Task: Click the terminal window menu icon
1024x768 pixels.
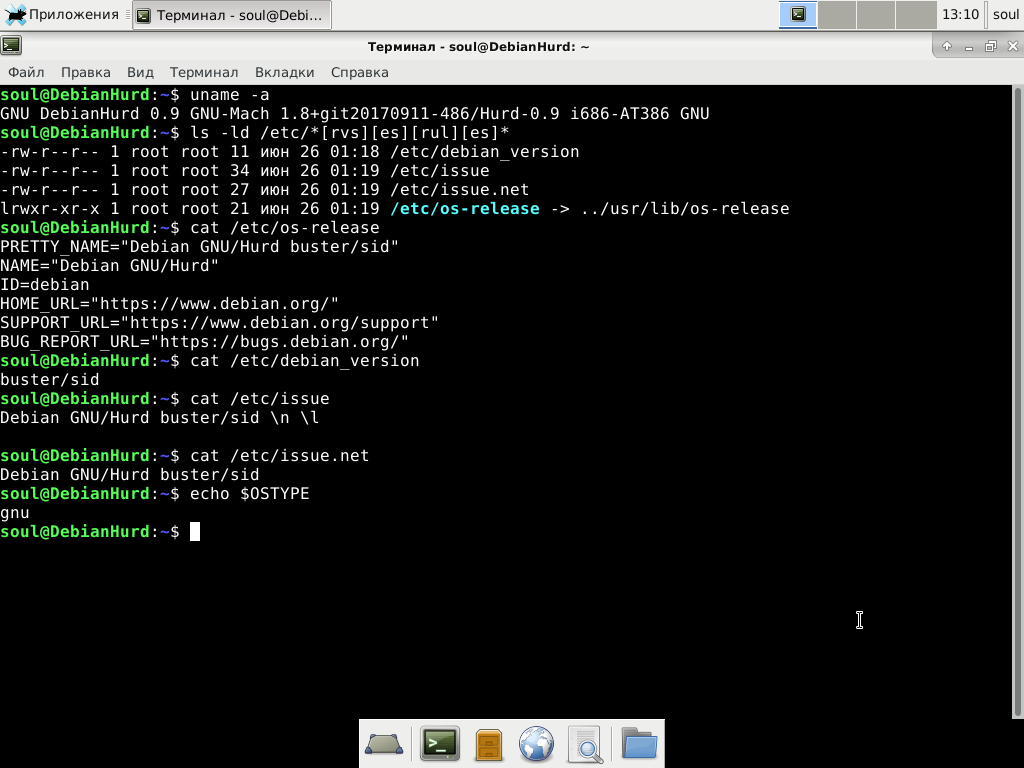Action: point(11,46)
